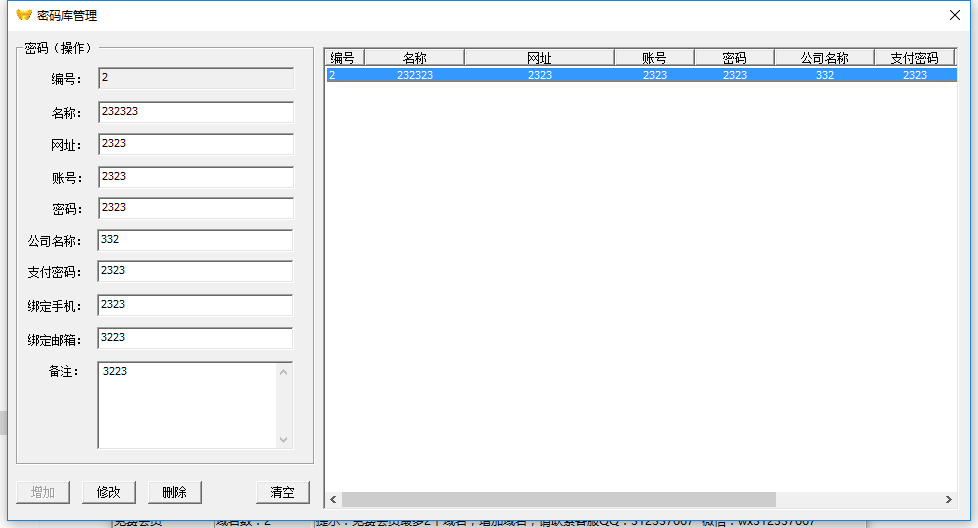The image size is (978, 528).
Task: Focus the 绑定手机 text field
Action: (196, 305)
